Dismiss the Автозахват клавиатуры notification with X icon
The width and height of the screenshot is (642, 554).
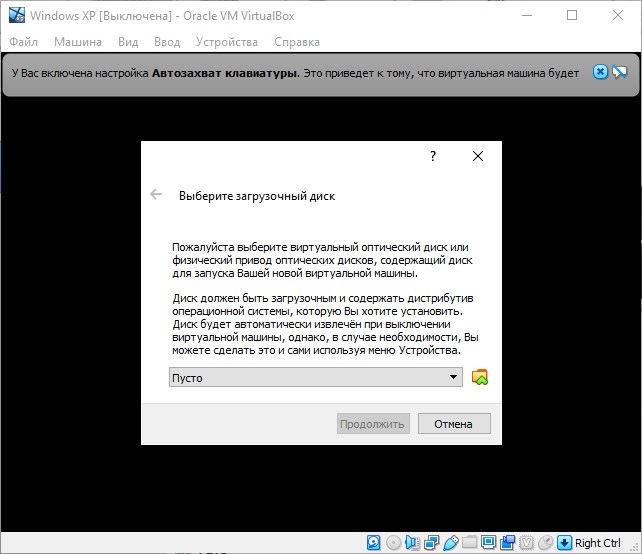pyautogui.click(x=600, y=72)
